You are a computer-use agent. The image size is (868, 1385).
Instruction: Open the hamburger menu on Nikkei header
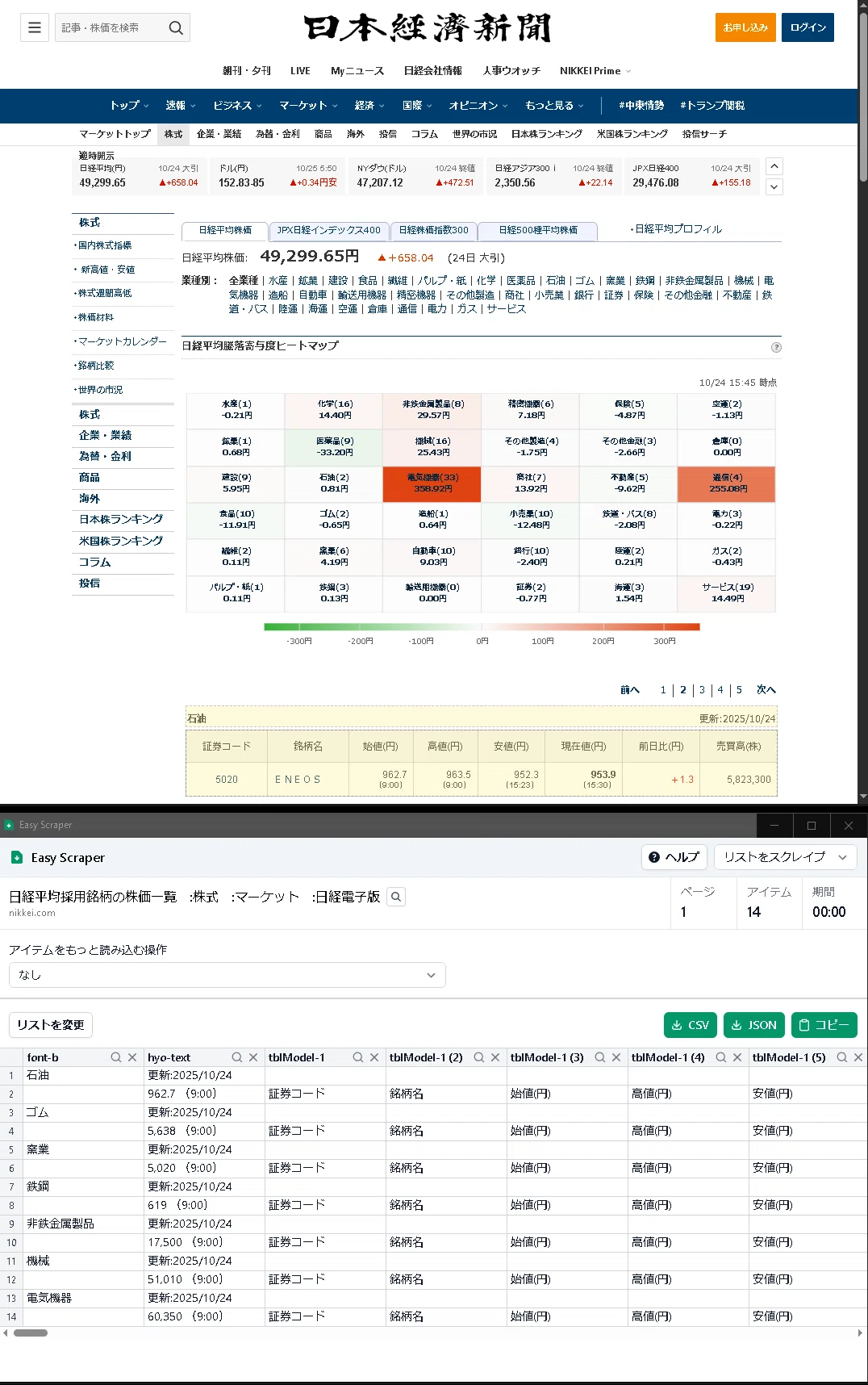tap(35, 27)
